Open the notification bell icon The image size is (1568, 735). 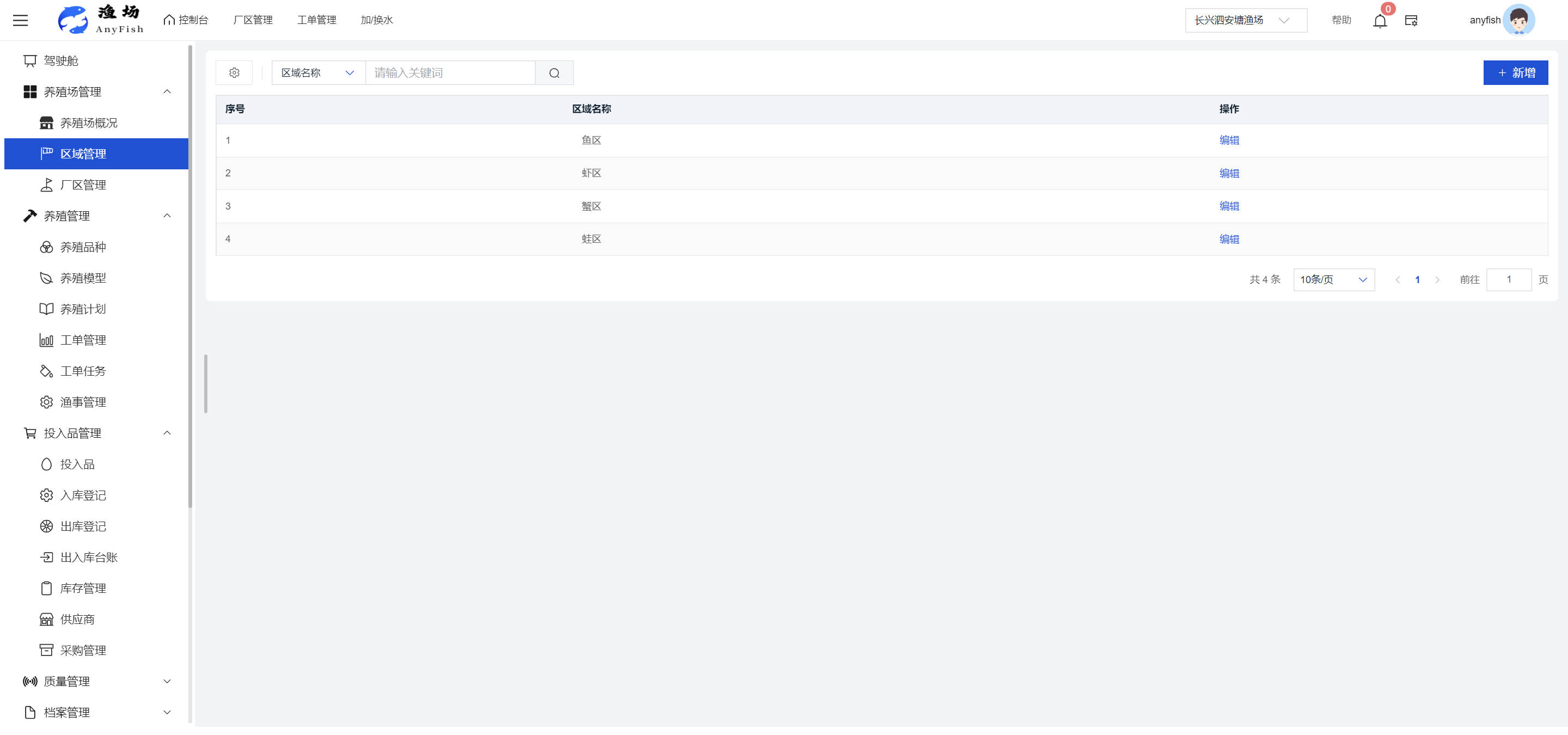tap(1379, 21)
